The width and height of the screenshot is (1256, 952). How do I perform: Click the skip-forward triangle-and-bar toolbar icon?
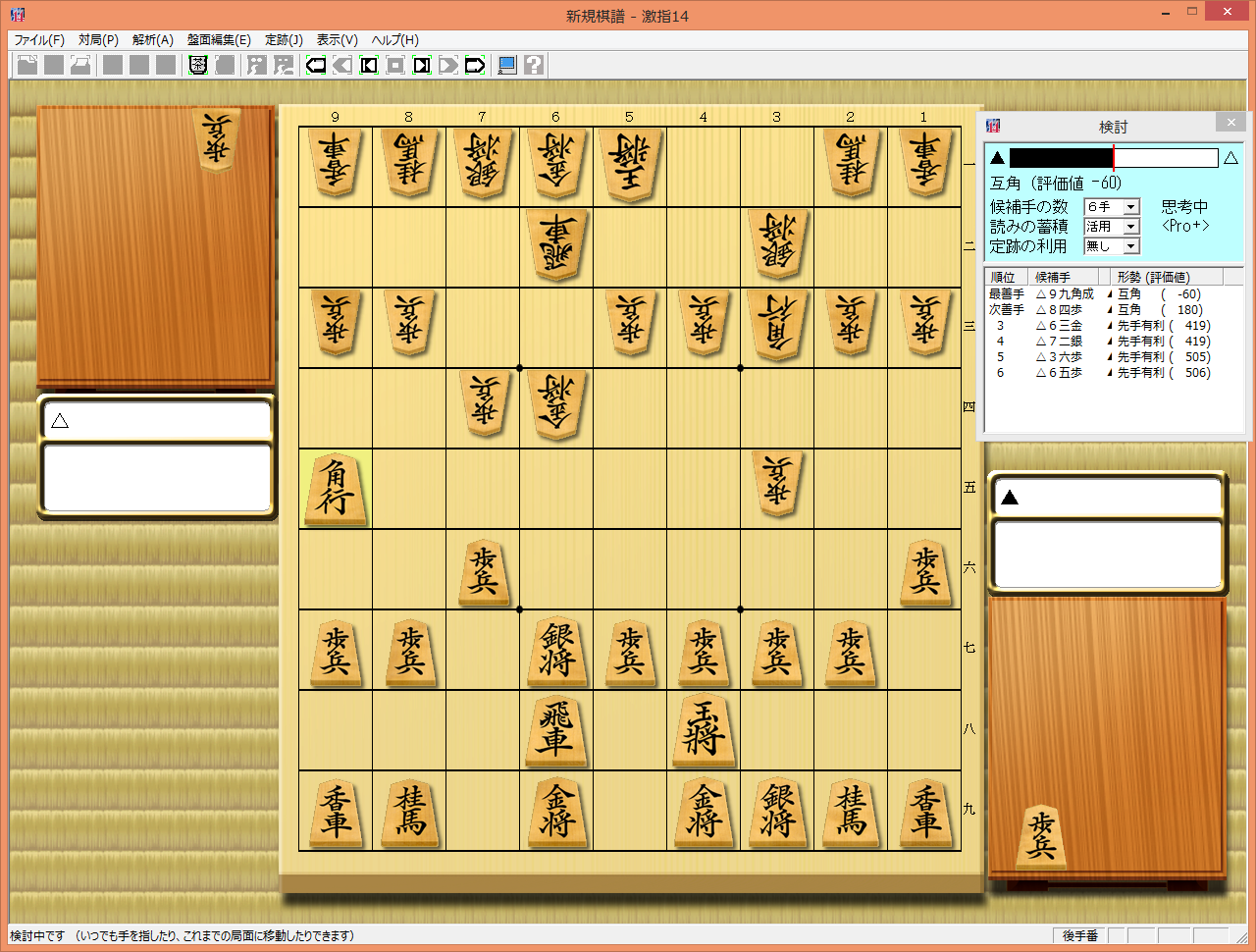422,66
